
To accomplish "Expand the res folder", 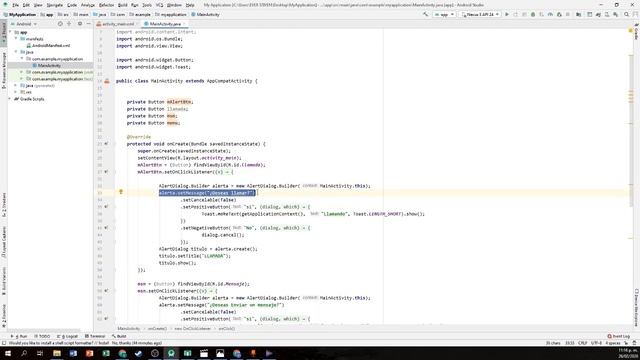I will point(16,92).
